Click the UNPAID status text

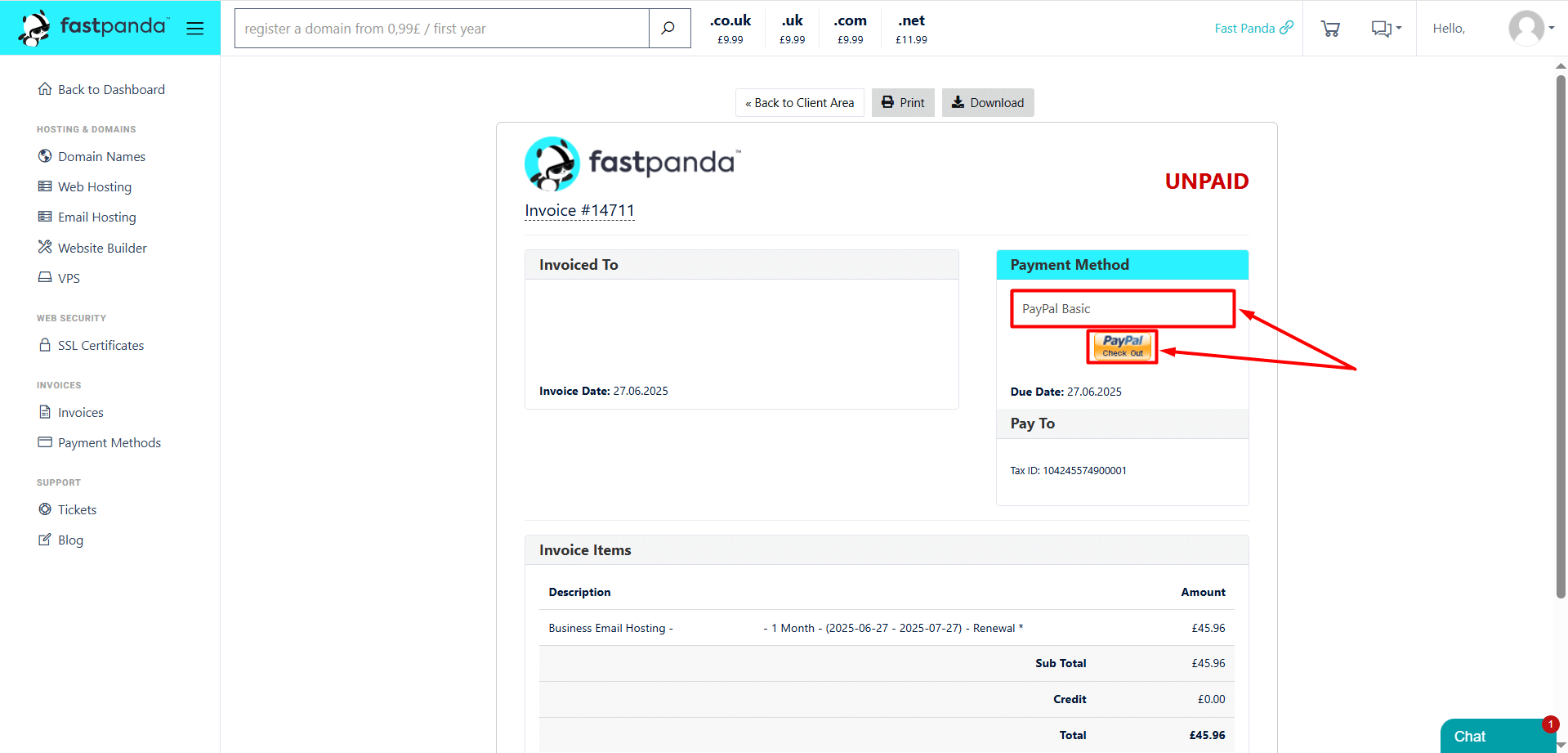coord(1206,182)
